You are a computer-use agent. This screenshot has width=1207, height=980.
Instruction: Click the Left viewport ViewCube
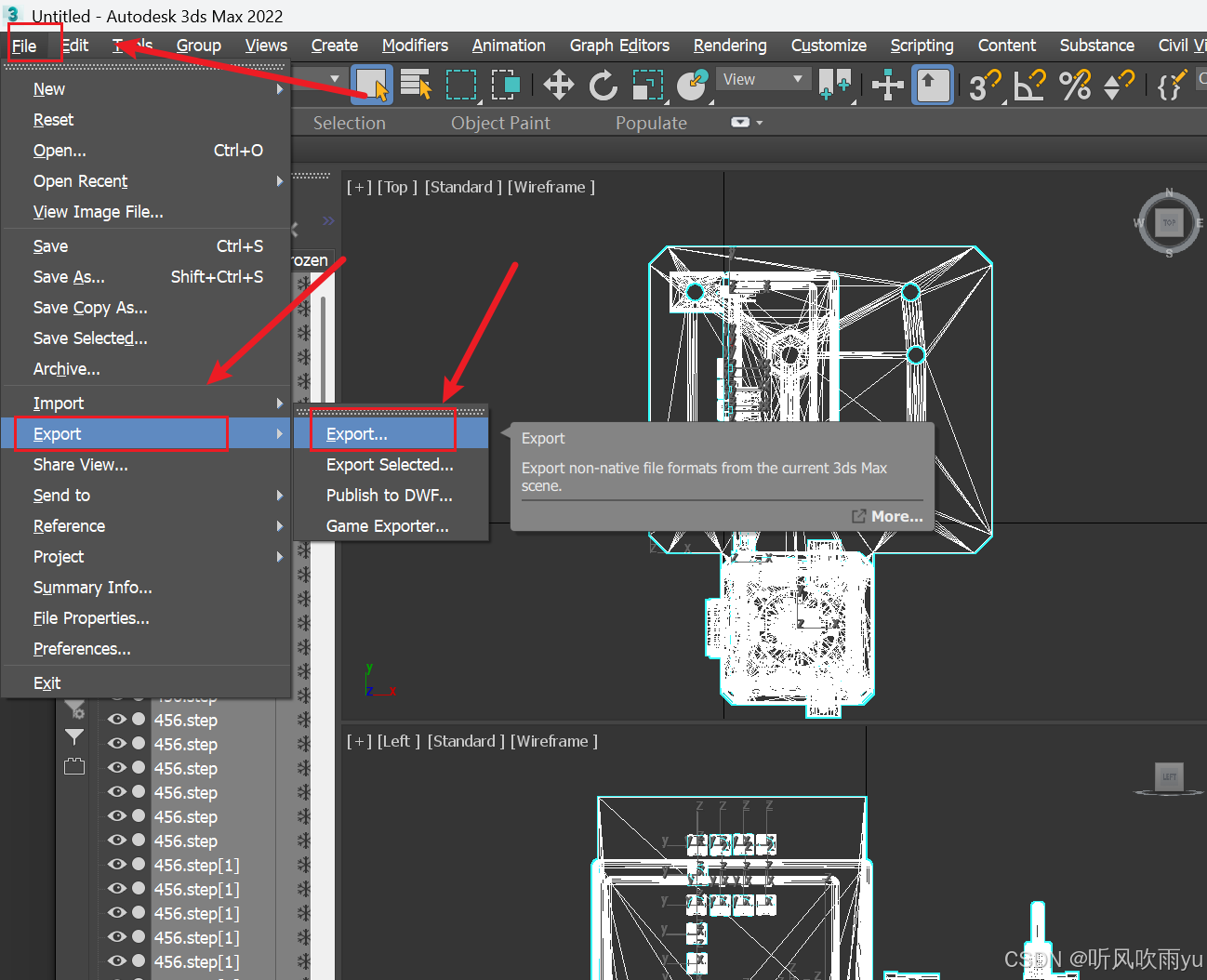1169,777
